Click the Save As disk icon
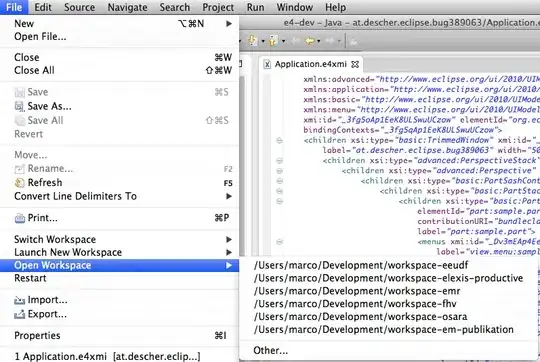This screenshot has height=362, width=540. 20,106
